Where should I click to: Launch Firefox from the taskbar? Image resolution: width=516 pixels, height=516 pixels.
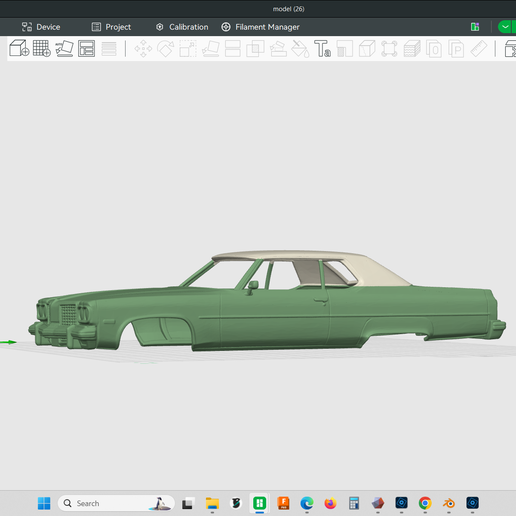point(331,503)
